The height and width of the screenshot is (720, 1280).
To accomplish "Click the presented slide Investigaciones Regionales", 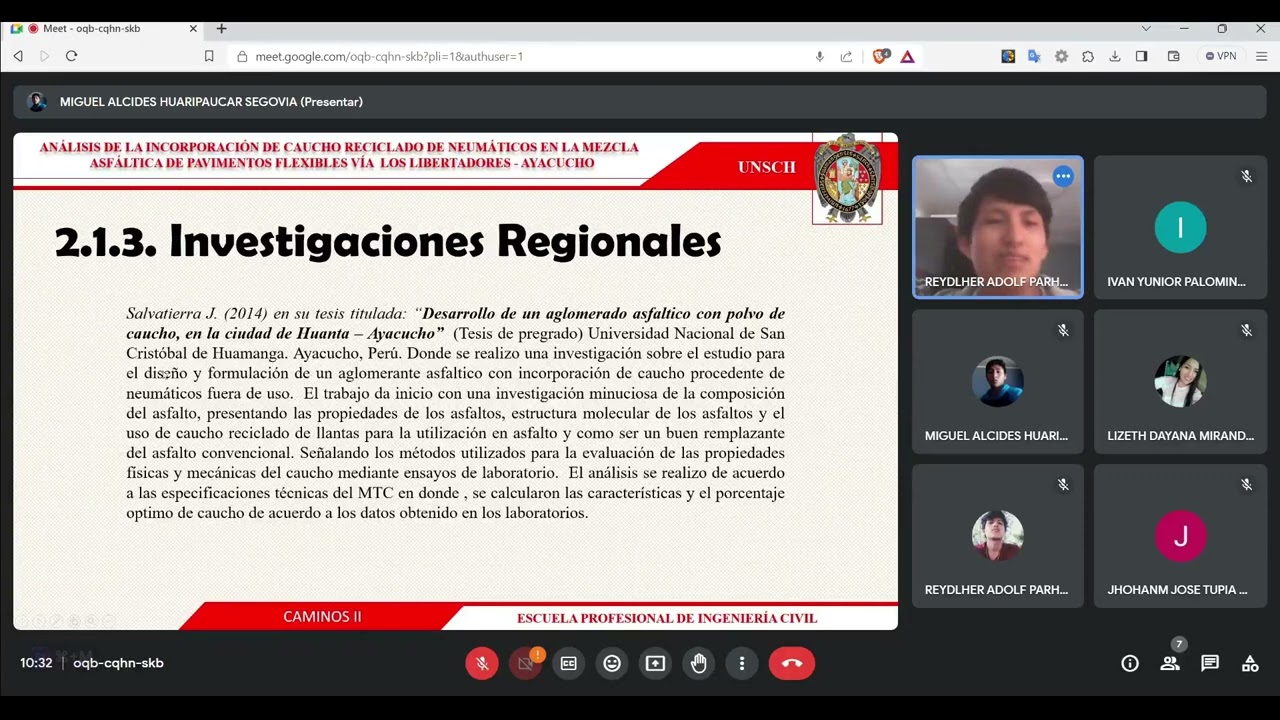I will pos(455,381).
